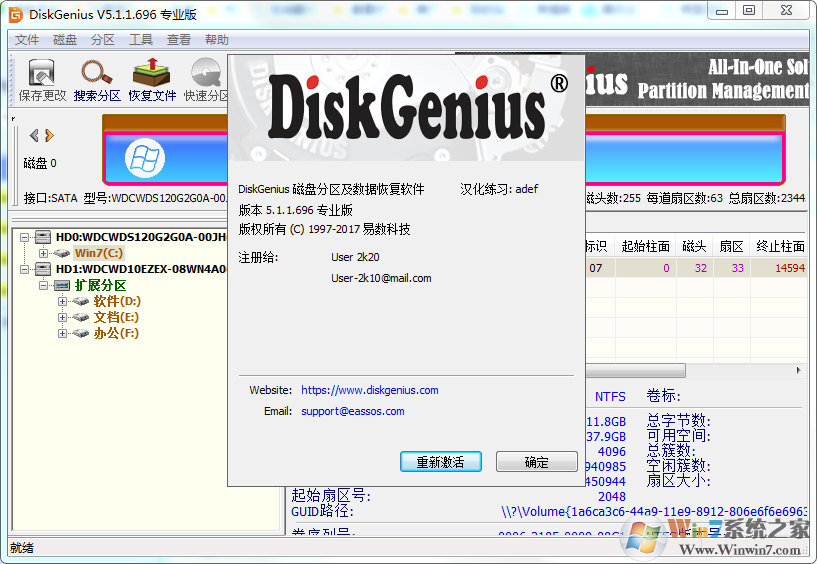This screenshot has width=817, height=564.
Task: Click the 就绪 status bar text
Action: point(22,548)
